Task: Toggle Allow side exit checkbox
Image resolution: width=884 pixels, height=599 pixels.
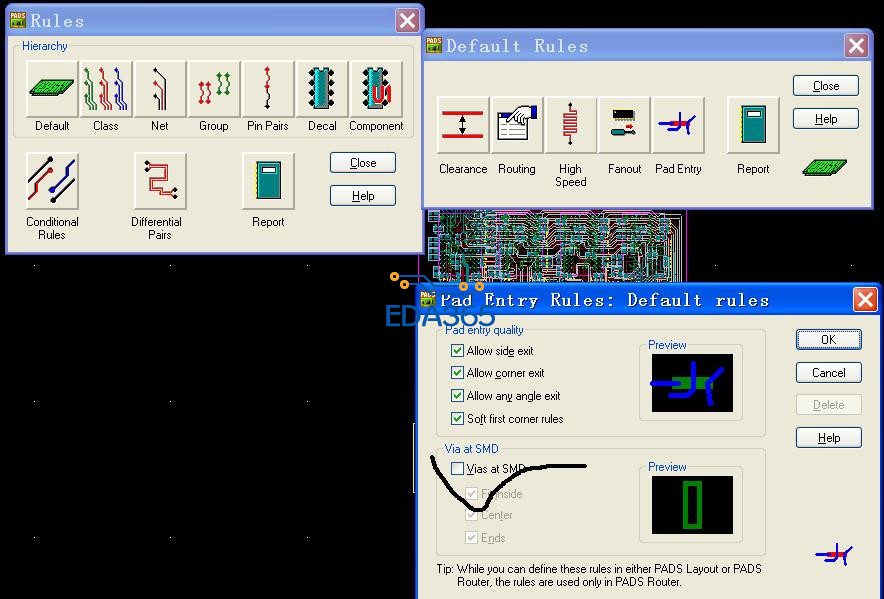Action: (x=457, y=351)
